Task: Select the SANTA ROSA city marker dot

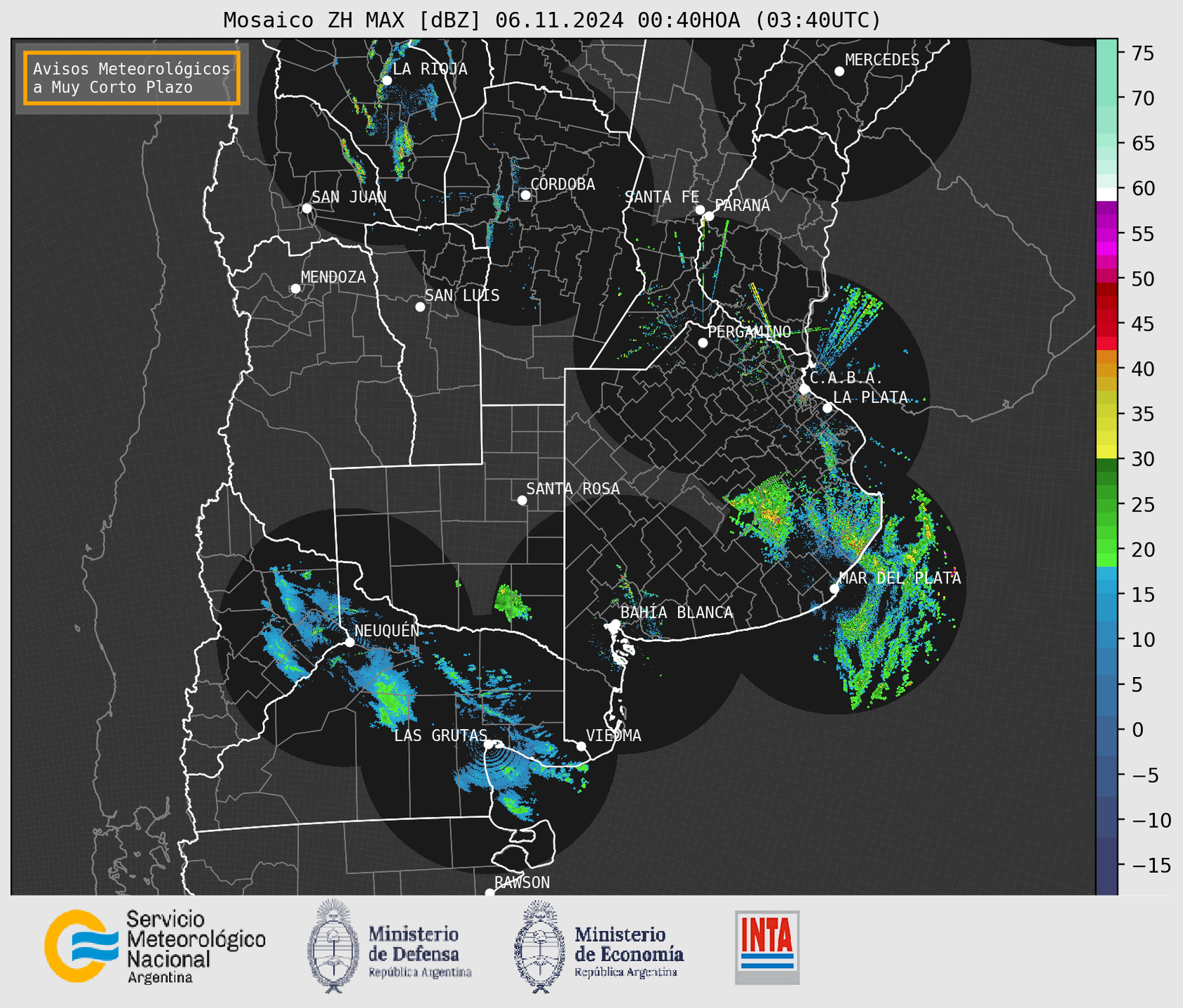Action: click(522, 500)
